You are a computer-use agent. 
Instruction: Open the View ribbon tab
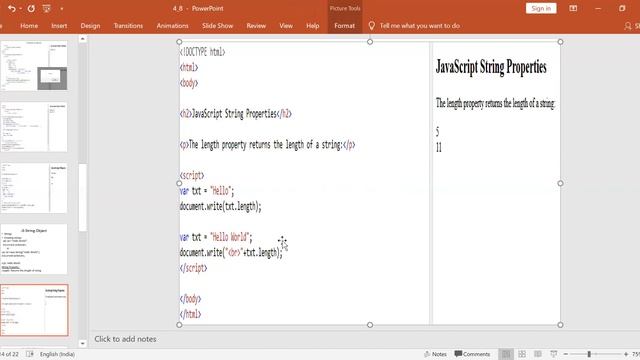click(x=286, y=25)
